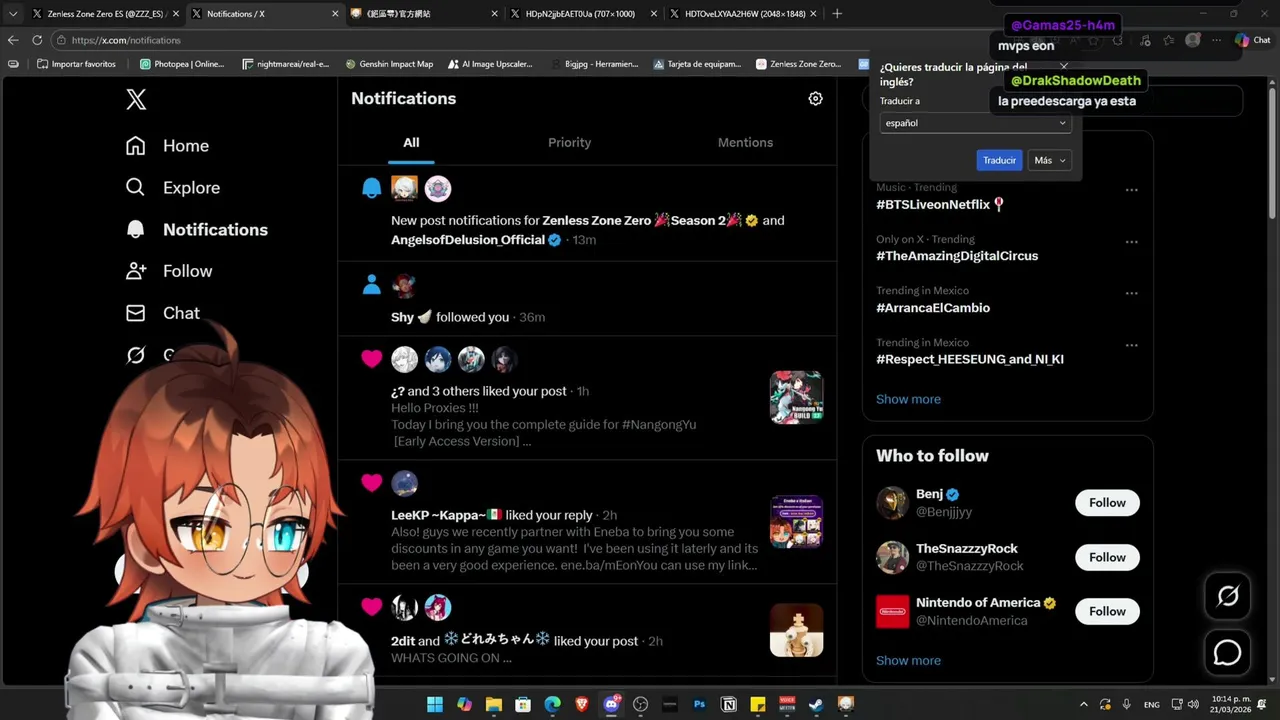Open the translation language dropdown showing español

(x=975, y=123)
